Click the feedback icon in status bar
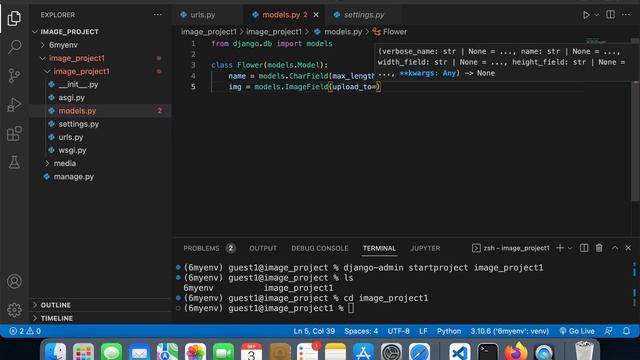This screenshot has height=360, width=640. tap(609, 331)
